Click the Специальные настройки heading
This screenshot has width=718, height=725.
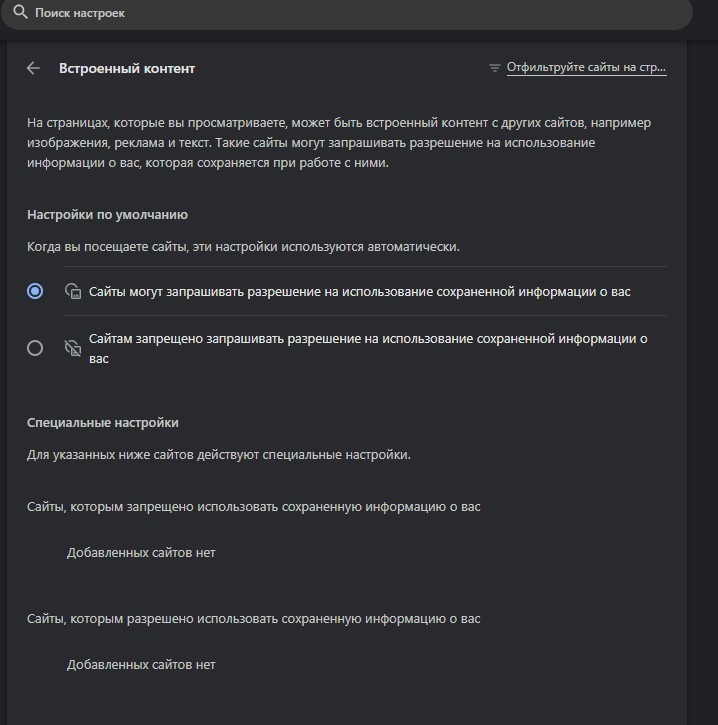103,423
